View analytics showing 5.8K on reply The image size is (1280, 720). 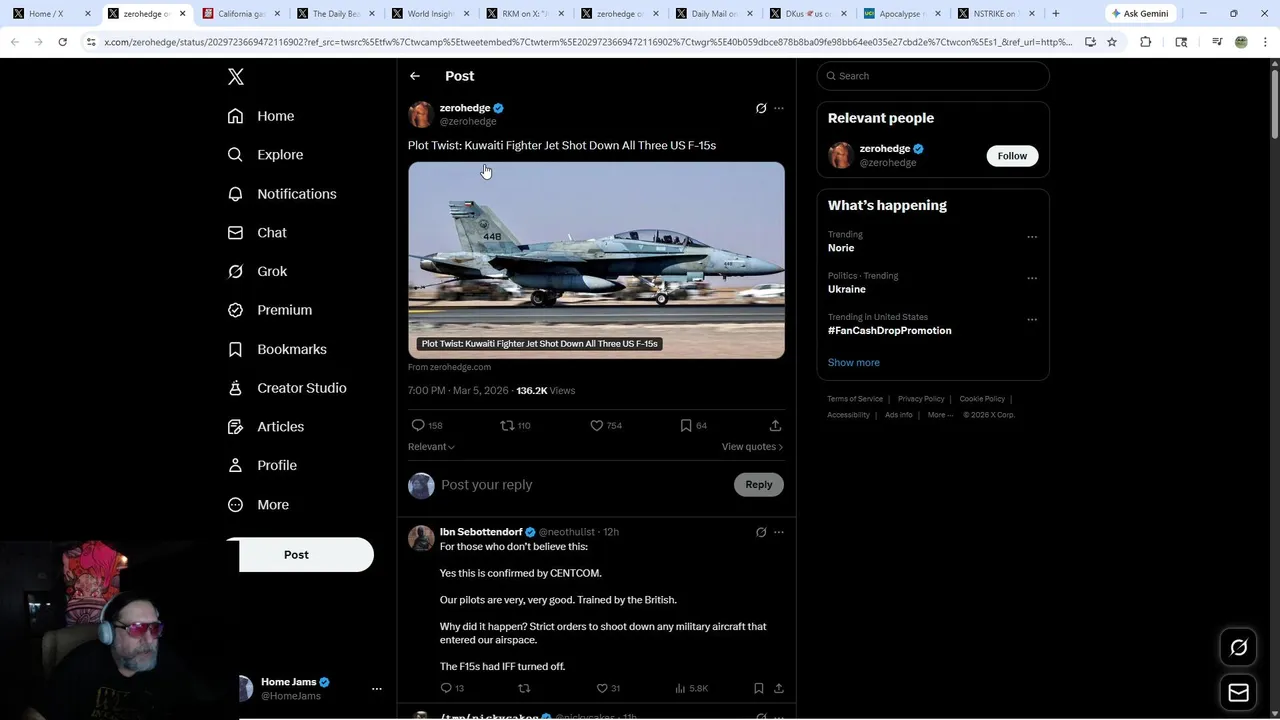(x=691, y=688)
